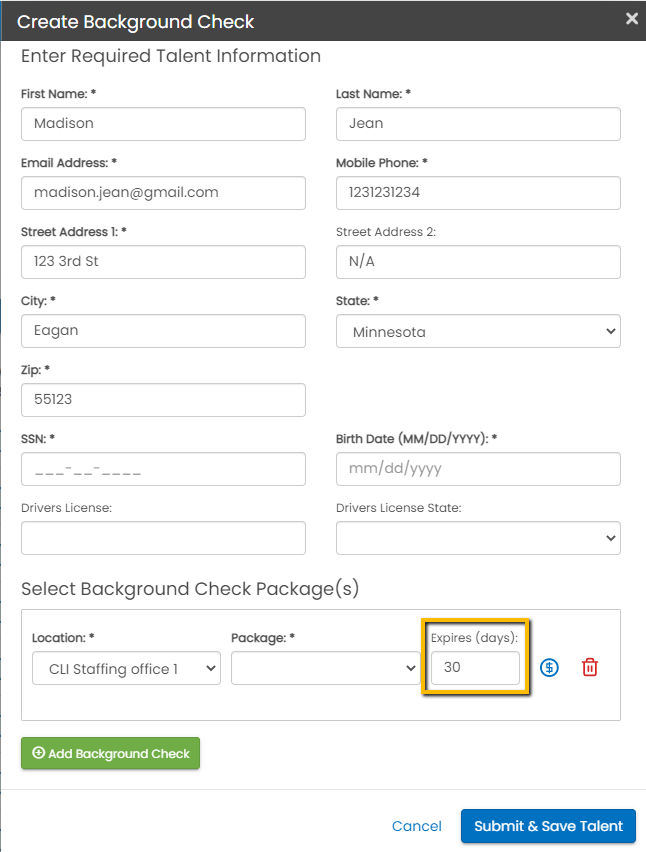
Task: Click the Street Address 1 field
Action: point(163,262)
